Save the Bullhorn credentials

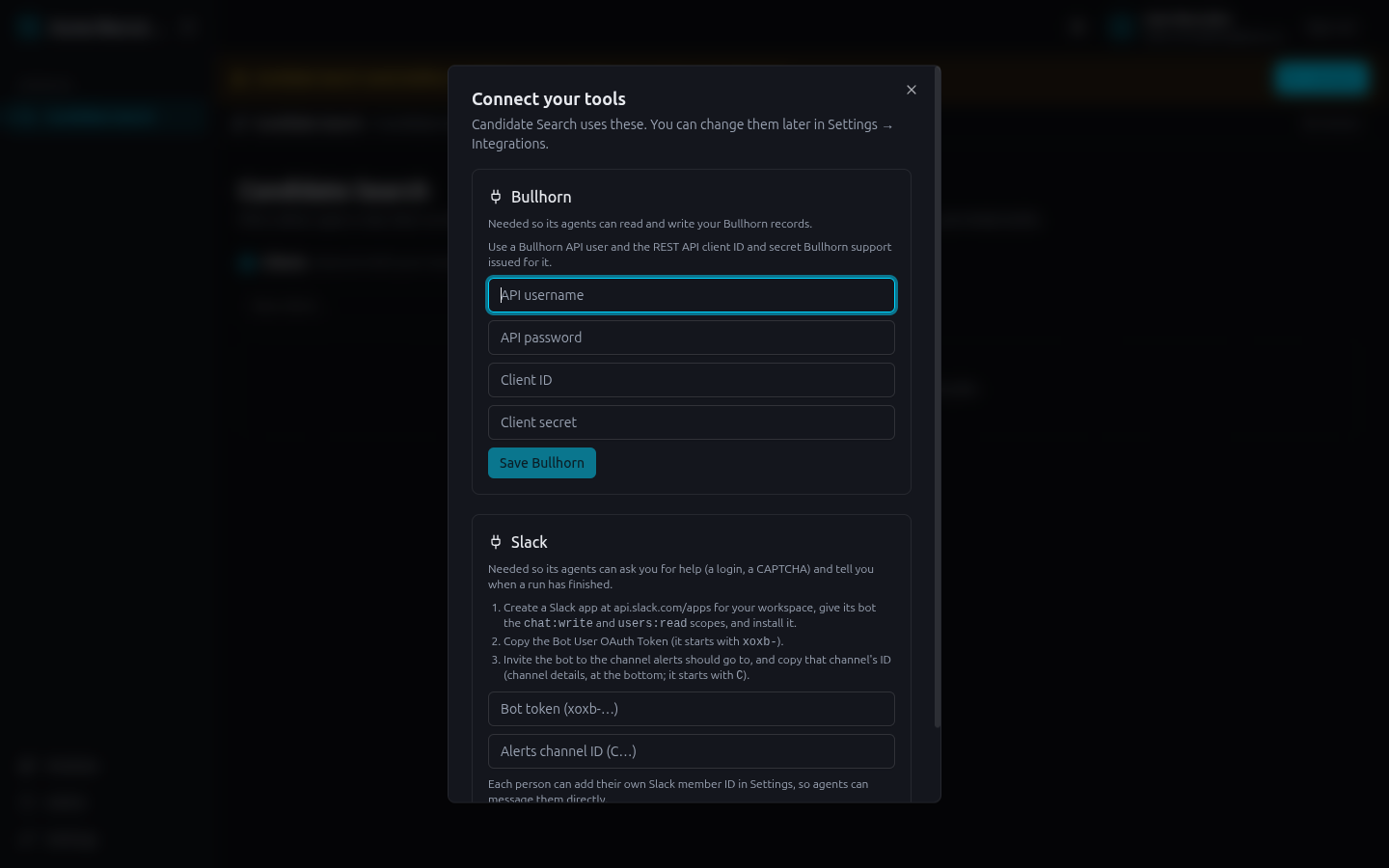tap(542, 463)
